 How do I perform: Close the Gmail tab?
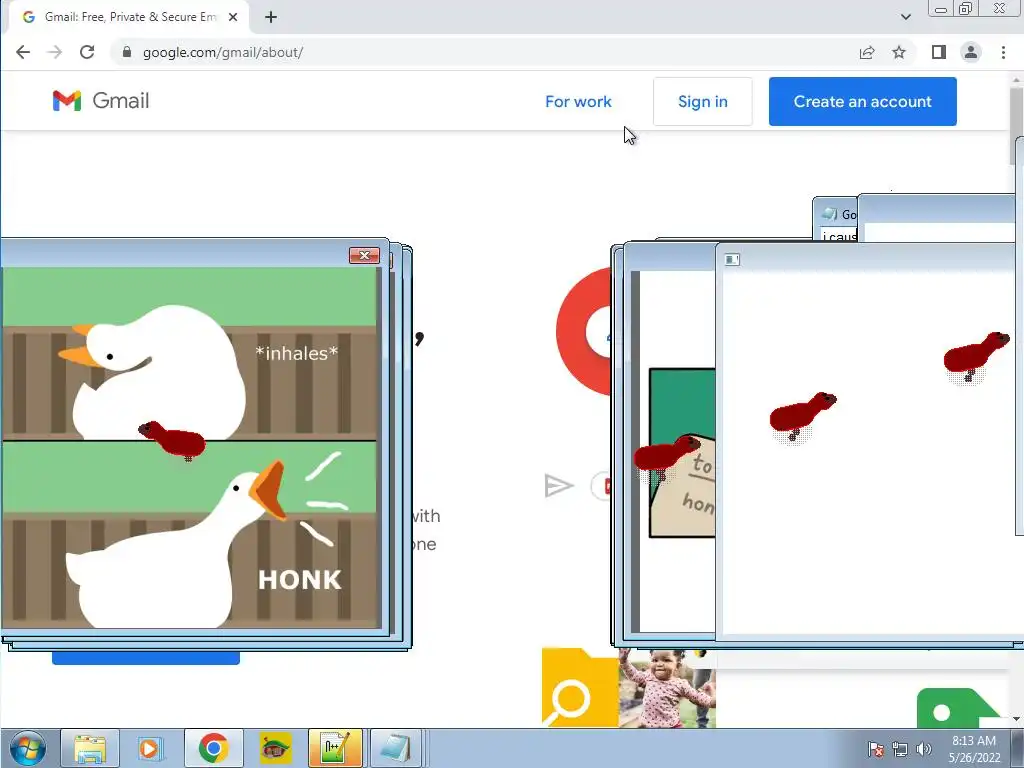click(232, 17)
